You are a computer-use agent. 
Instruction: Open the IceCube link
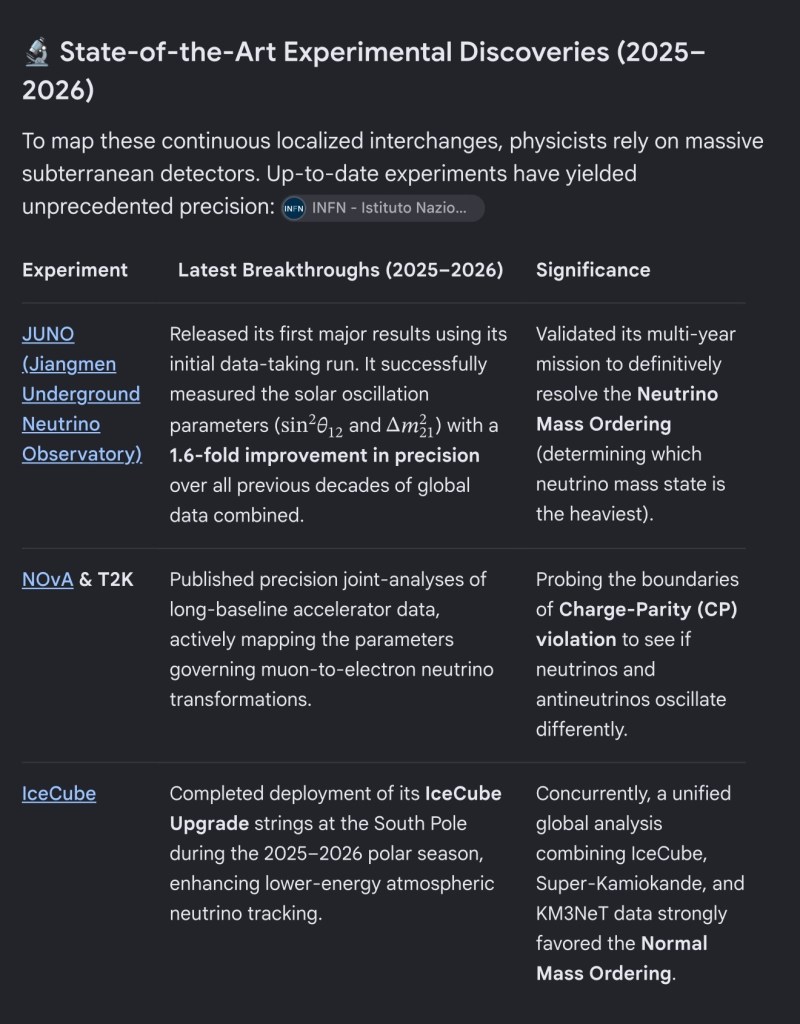point(59,793)
